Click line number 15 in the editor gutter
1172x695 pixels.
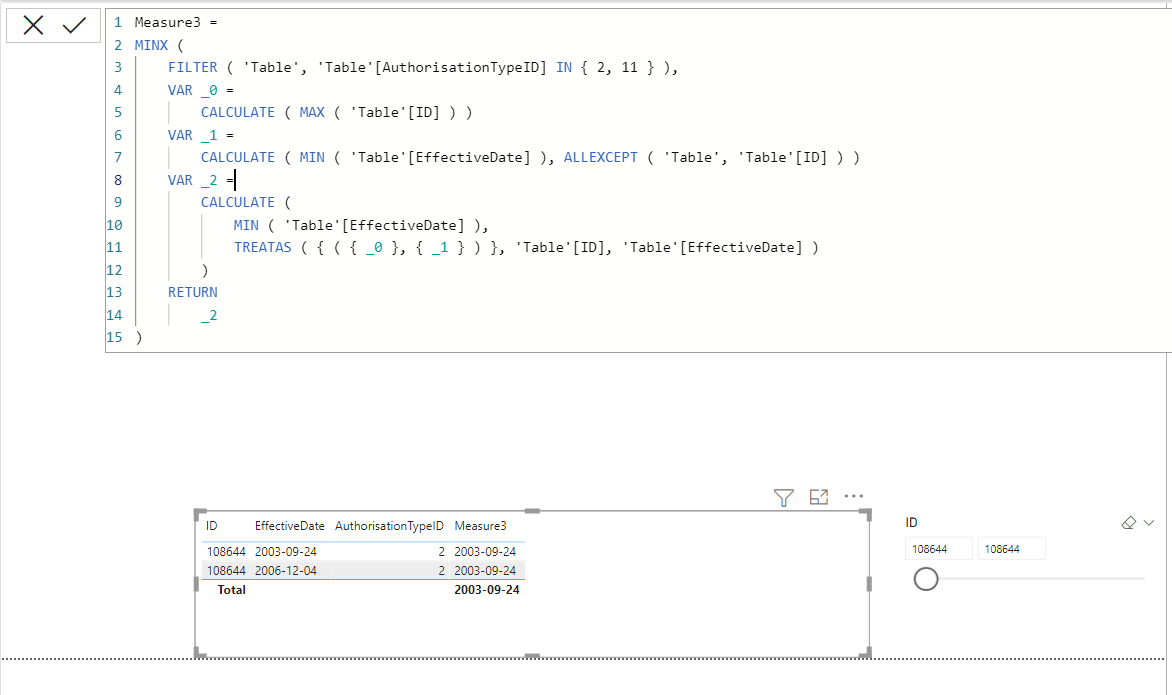coord(114,337)
